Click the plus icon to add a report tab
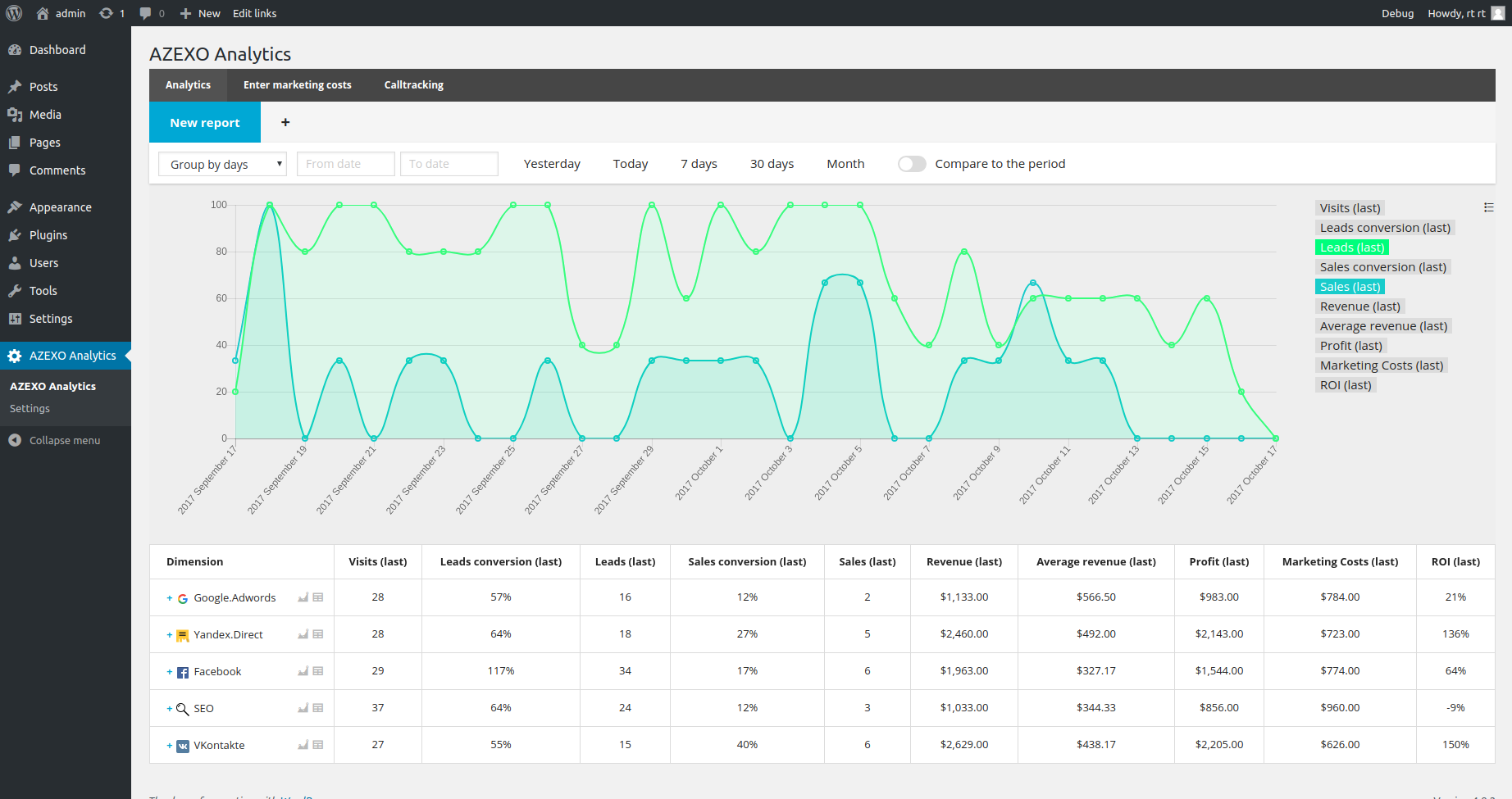Viewport: 1512px width, 799px height. [285, 122]
